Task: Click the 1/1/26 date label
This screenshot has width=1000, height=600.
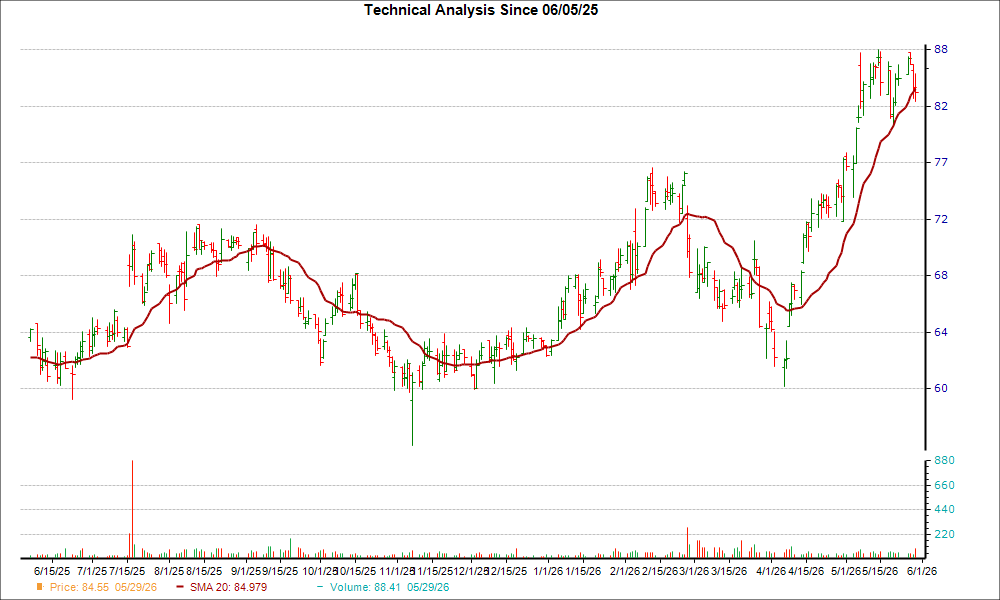Action: tap(548, 571)
